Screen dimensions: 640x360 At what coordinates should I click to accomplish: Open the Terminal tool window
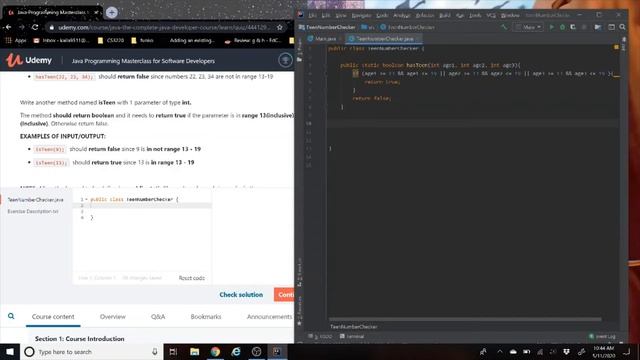point(351,336)
